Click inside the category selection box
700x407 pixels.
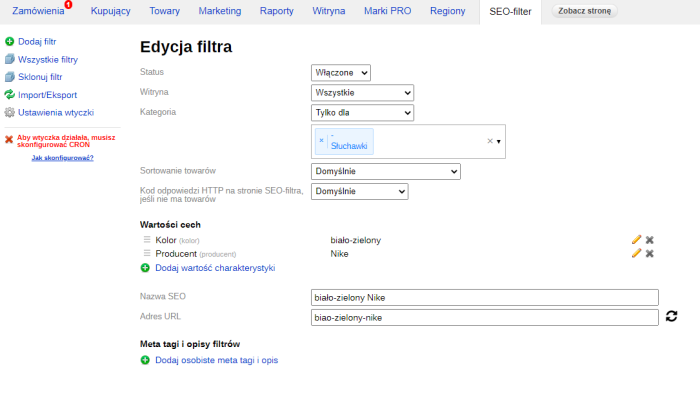tap(408, 141)
